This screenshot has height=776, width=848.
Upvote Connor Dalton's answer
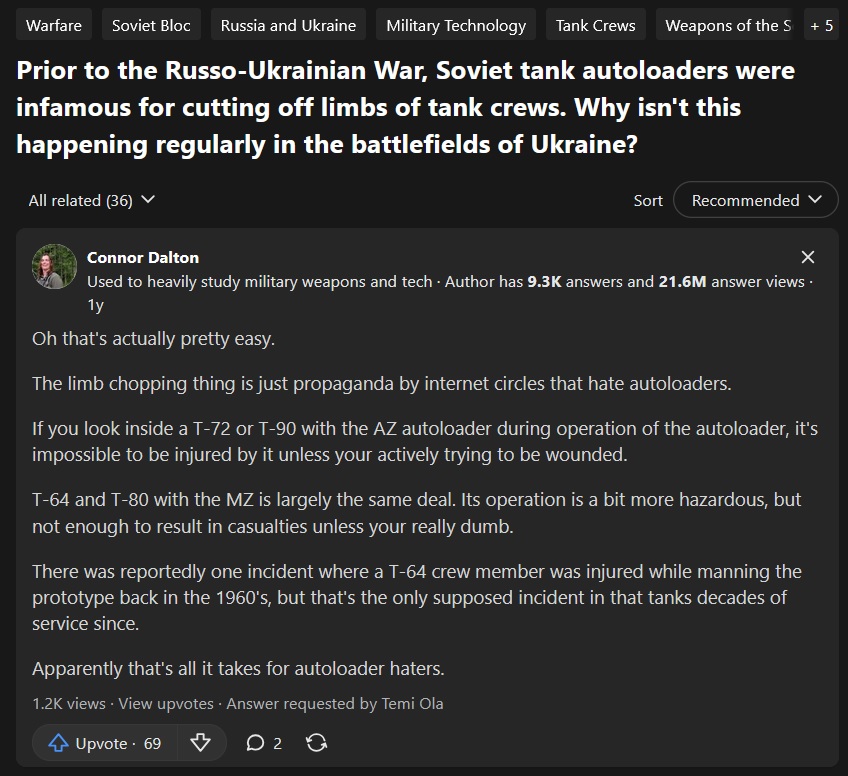(x=104, y=743)
